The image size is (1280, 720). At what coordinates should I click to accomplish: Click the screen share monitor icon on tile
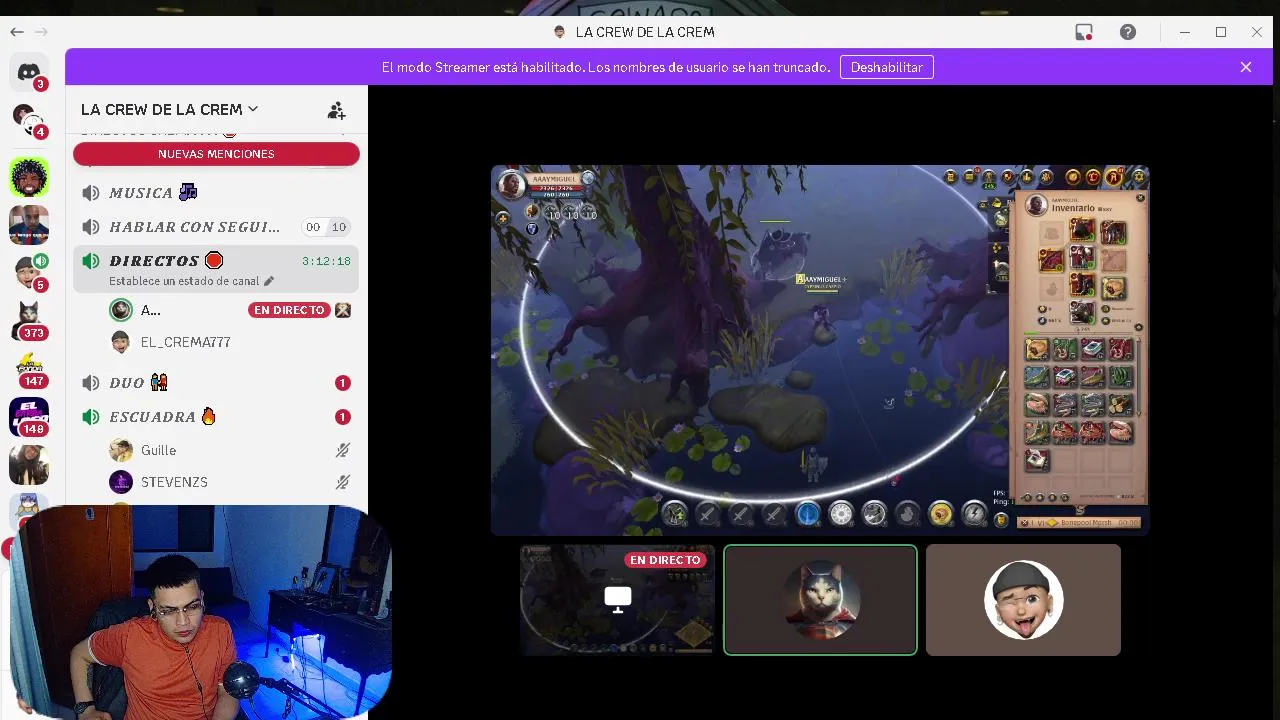(x=618, y=600)
